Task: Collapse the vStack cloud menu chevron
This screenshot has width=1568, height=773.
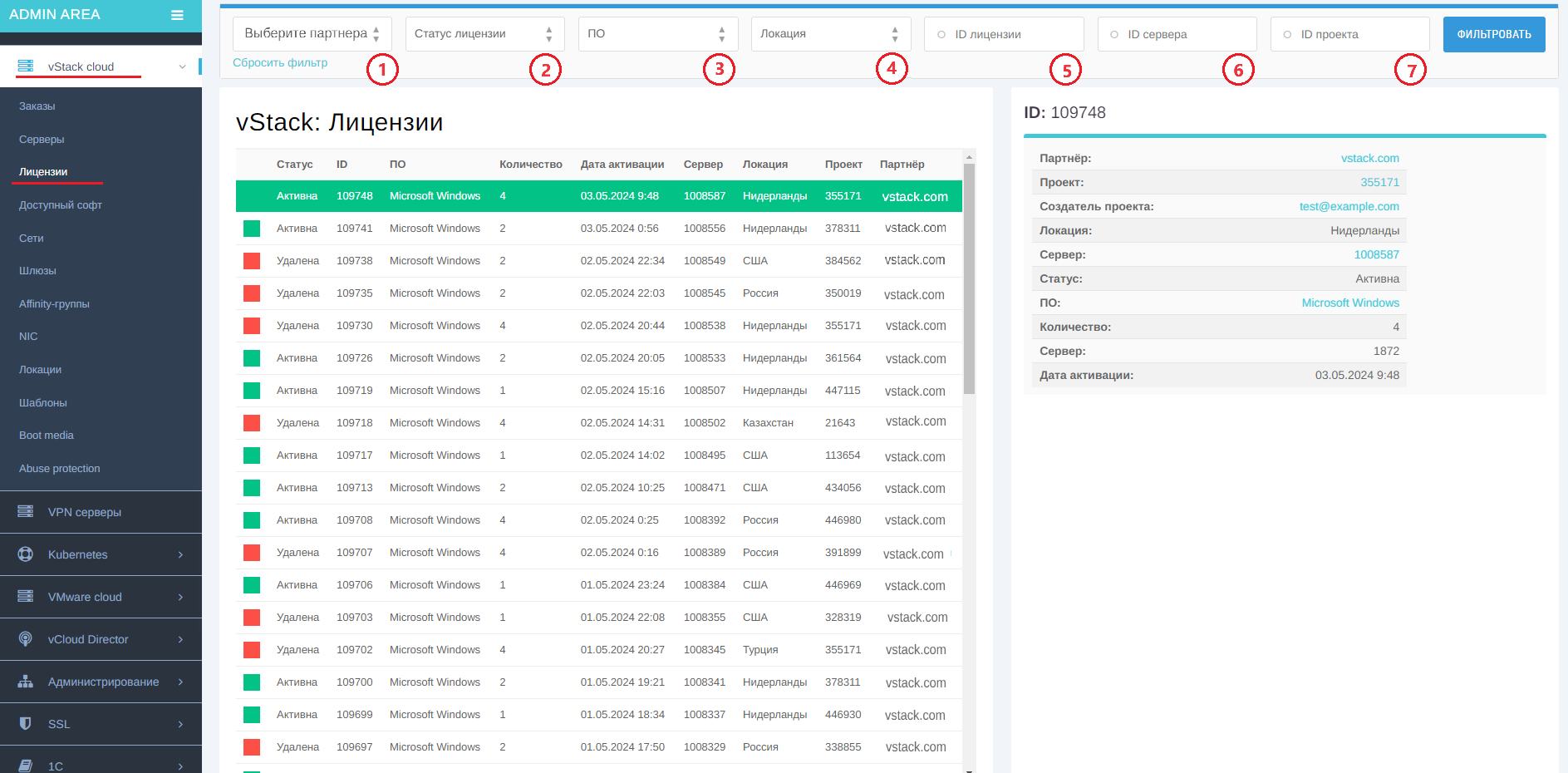Action: click(182, 66)
